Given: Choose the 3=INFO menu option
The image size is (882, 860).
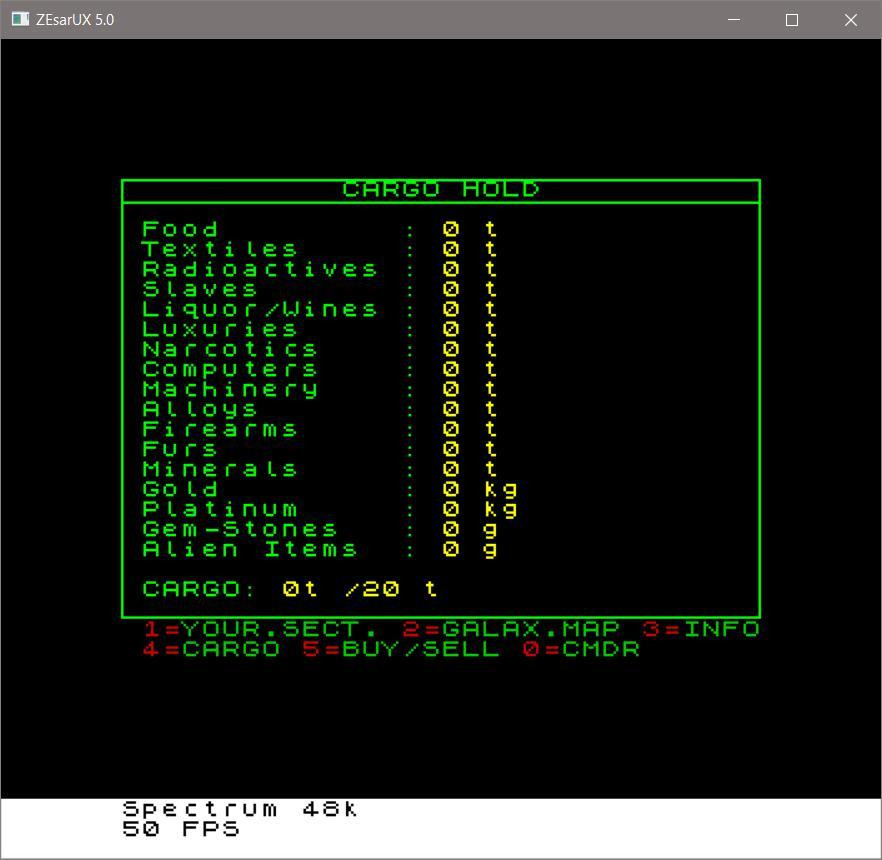Looking at the screenshot, I should point(701,629).
